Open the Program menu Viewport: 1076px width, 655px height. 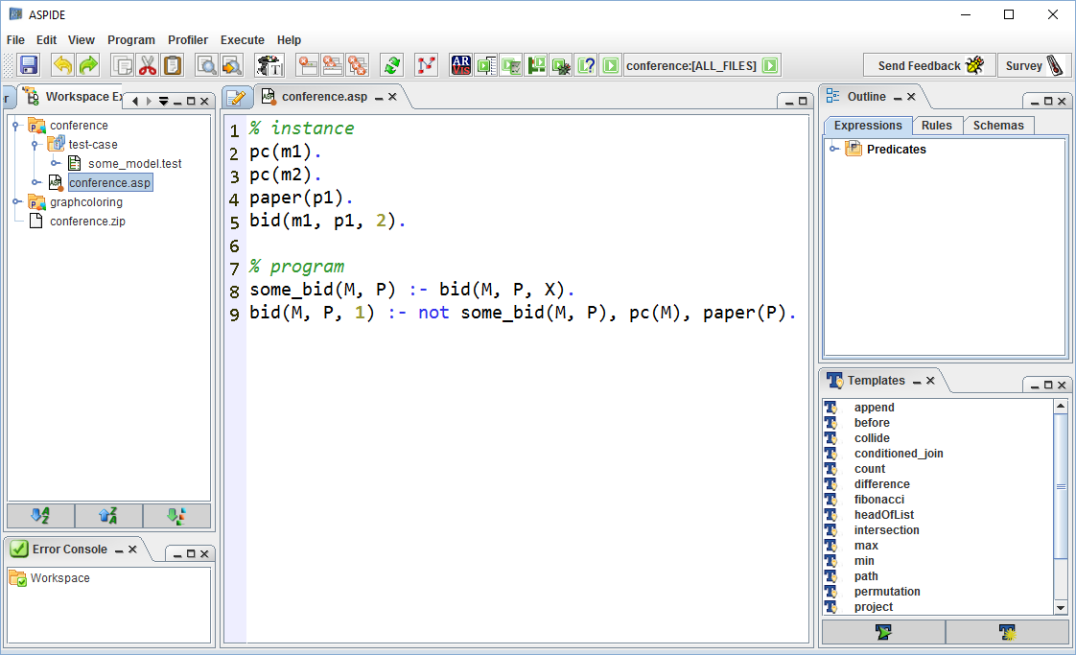coord(131,40)
